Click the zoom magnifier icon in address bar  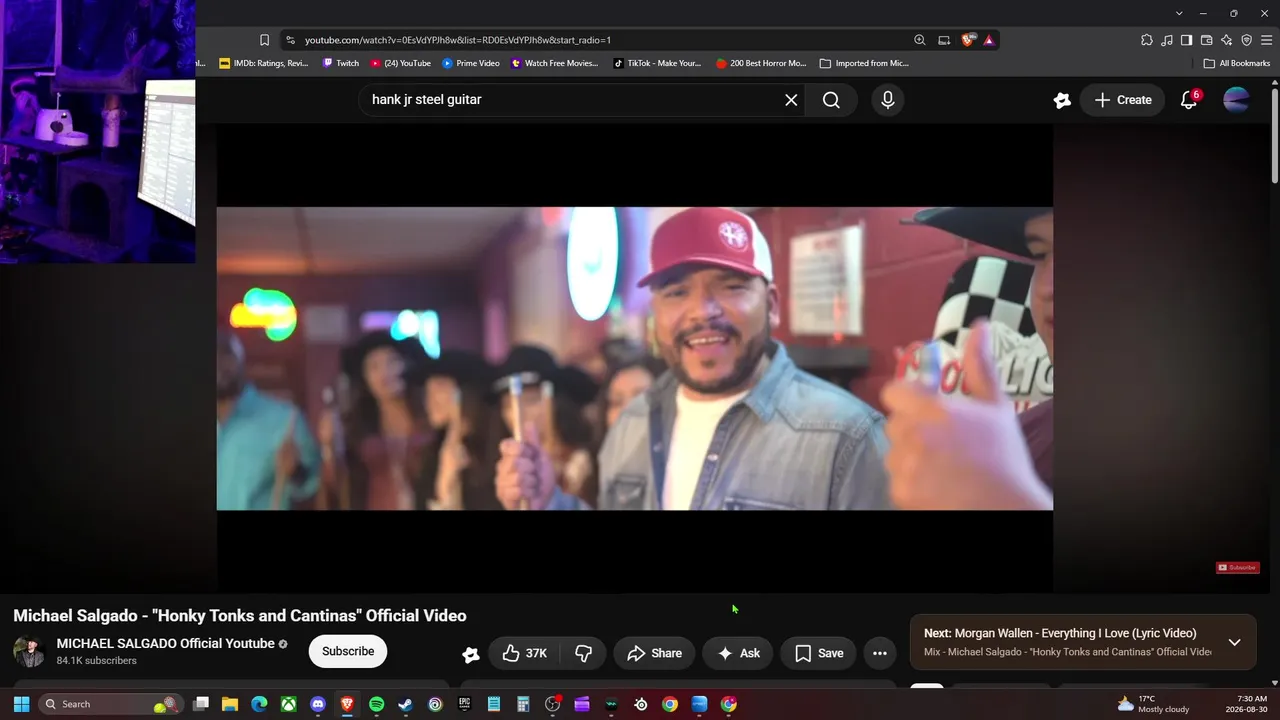pyautogui.click(x=920, y=40)
